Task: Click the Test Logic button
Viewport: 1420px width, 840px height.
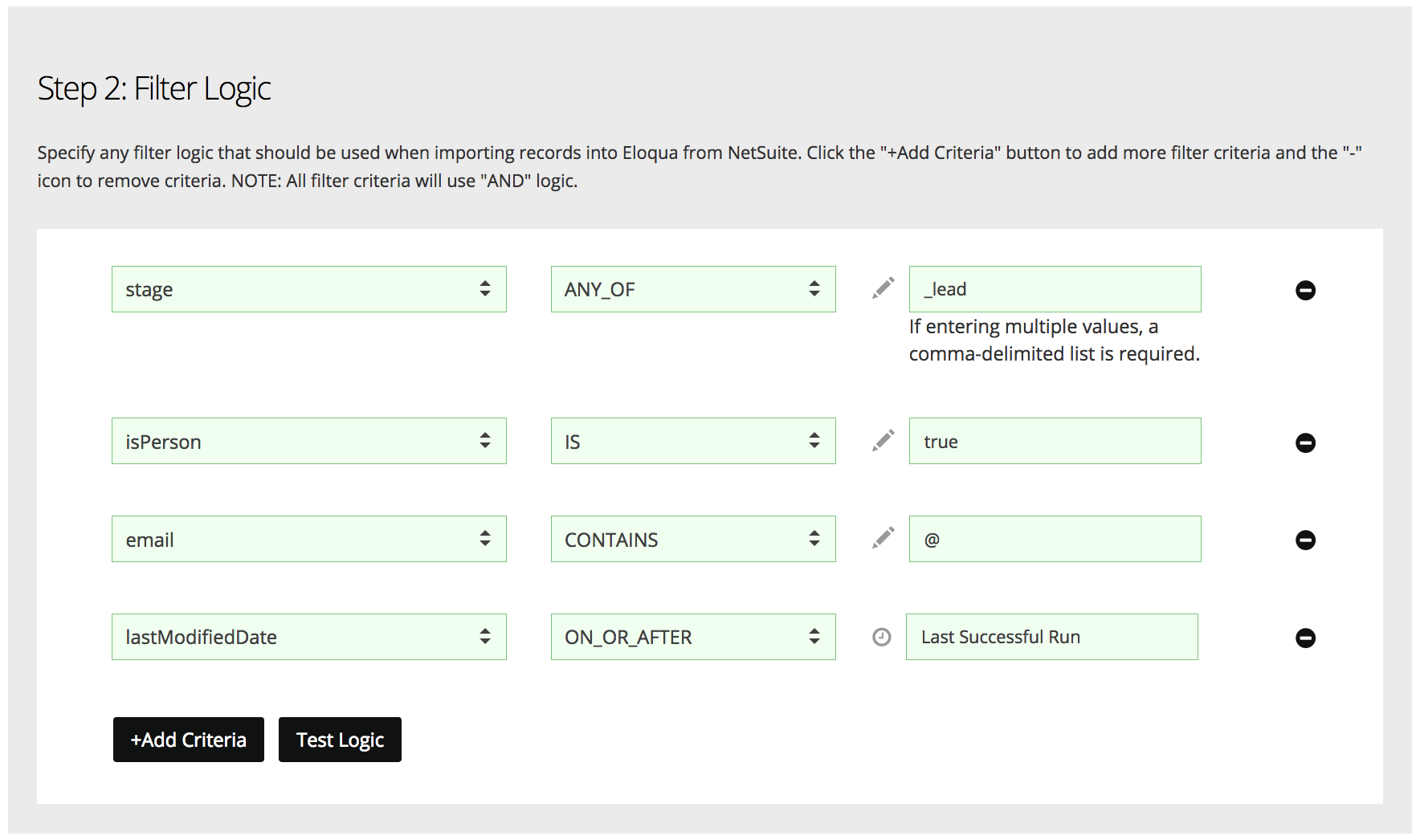Action: (340, 740)
